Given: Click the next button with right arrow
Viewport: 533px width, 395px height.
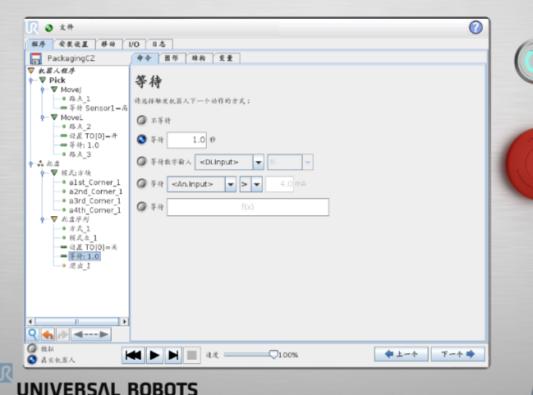Looking at the screenshot, I should (458, 354).
